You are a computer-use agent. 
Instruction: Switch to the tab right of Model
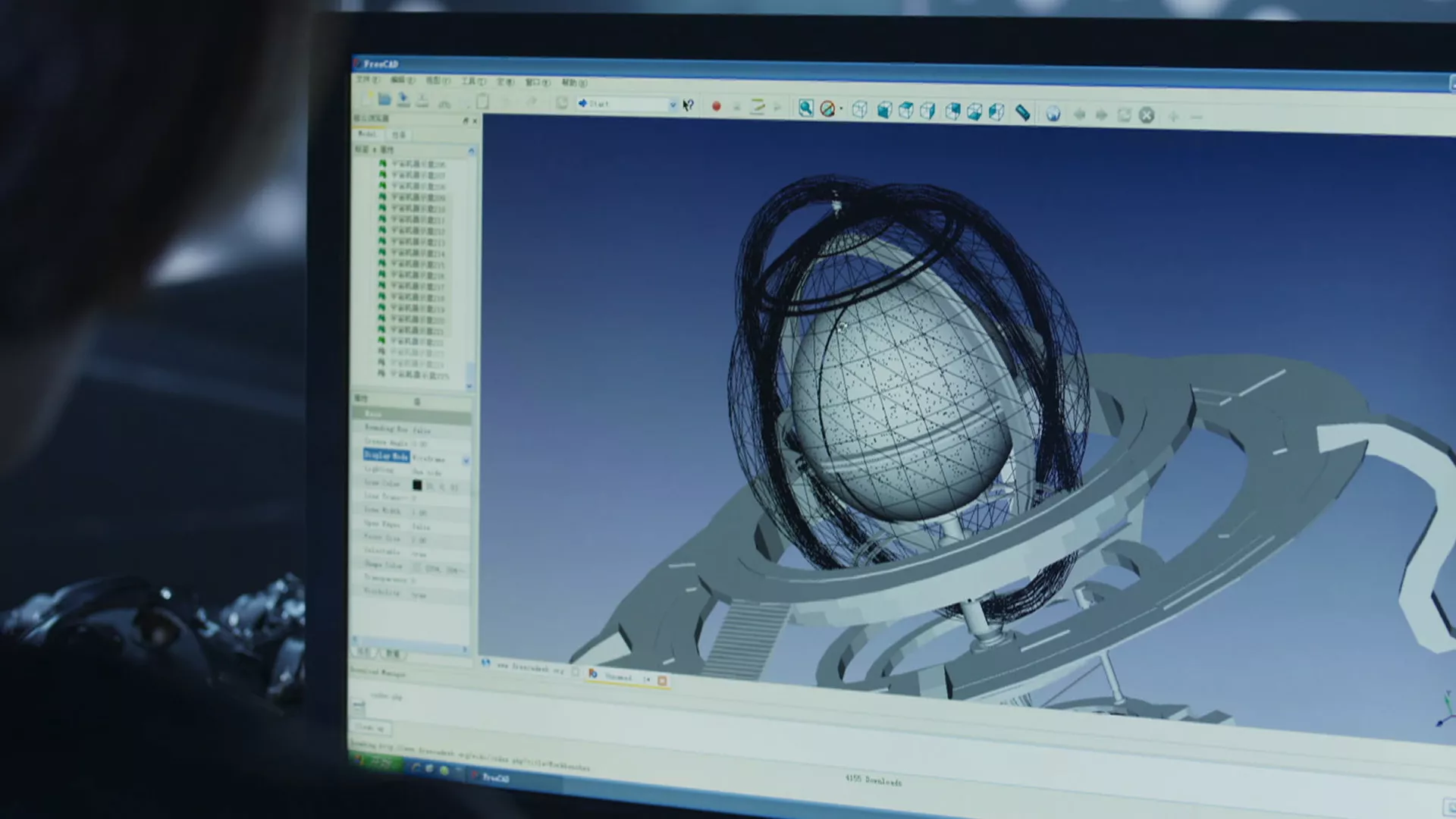pos(400,135)
